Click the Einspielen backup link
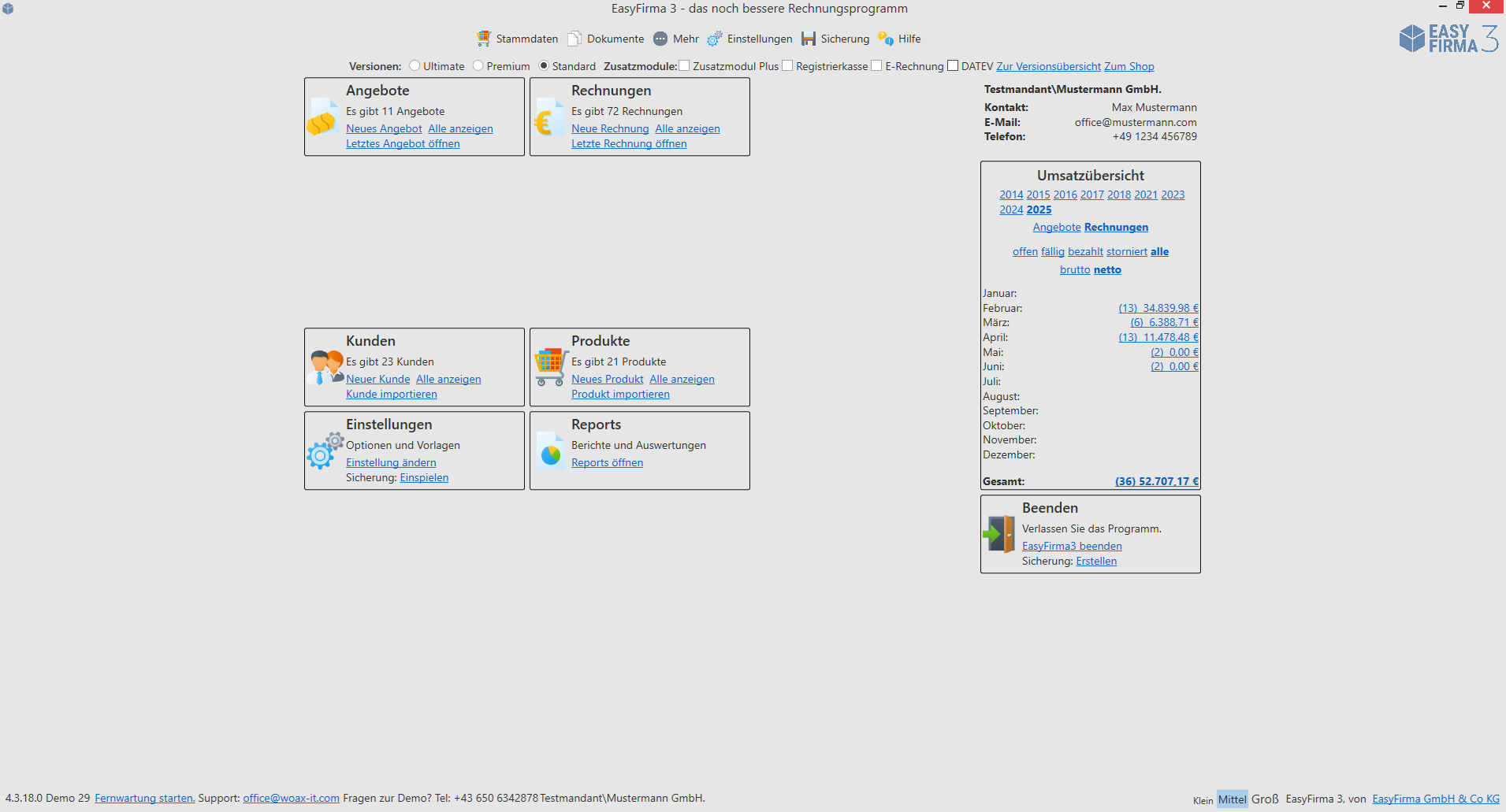1506x812 pixels. tap(424, 478)
